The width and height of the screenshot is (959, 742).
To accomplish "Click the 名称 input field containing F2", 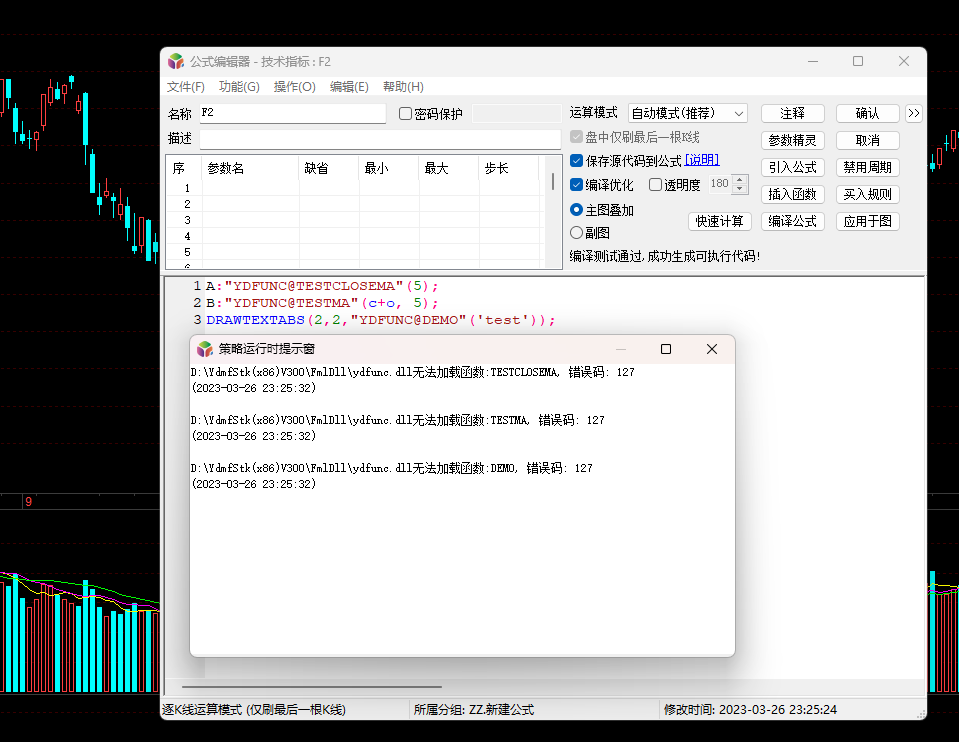I will pyautogui.click(x=292, y=113).
